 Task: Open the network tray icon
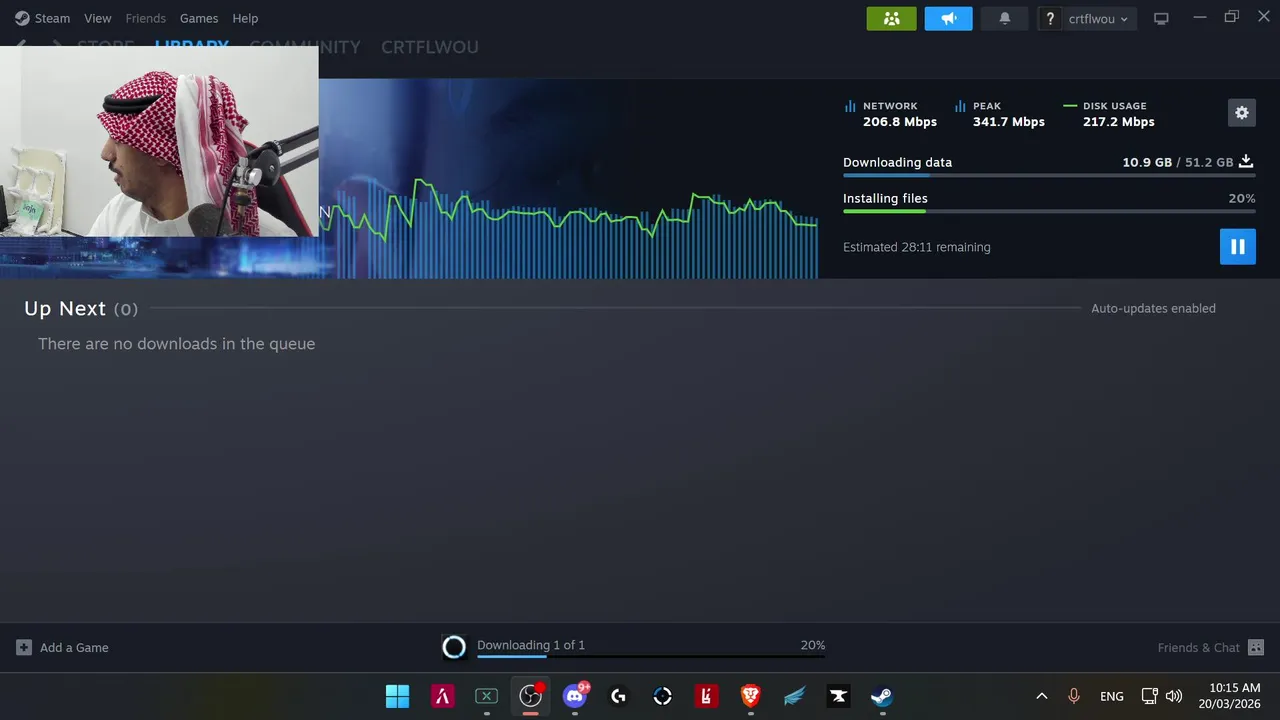pyautogui.click(x=1149, y=696)
